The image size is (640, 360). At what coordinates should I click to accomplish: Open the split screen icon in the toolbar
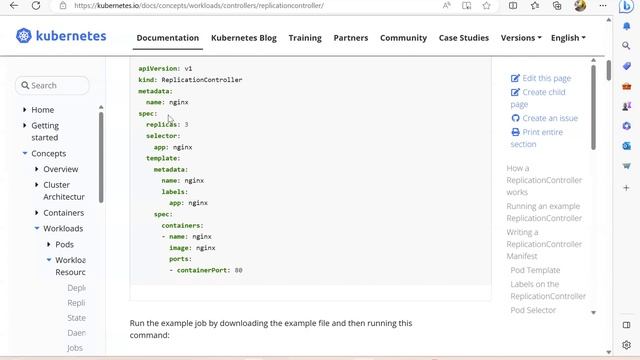[513, 6]
